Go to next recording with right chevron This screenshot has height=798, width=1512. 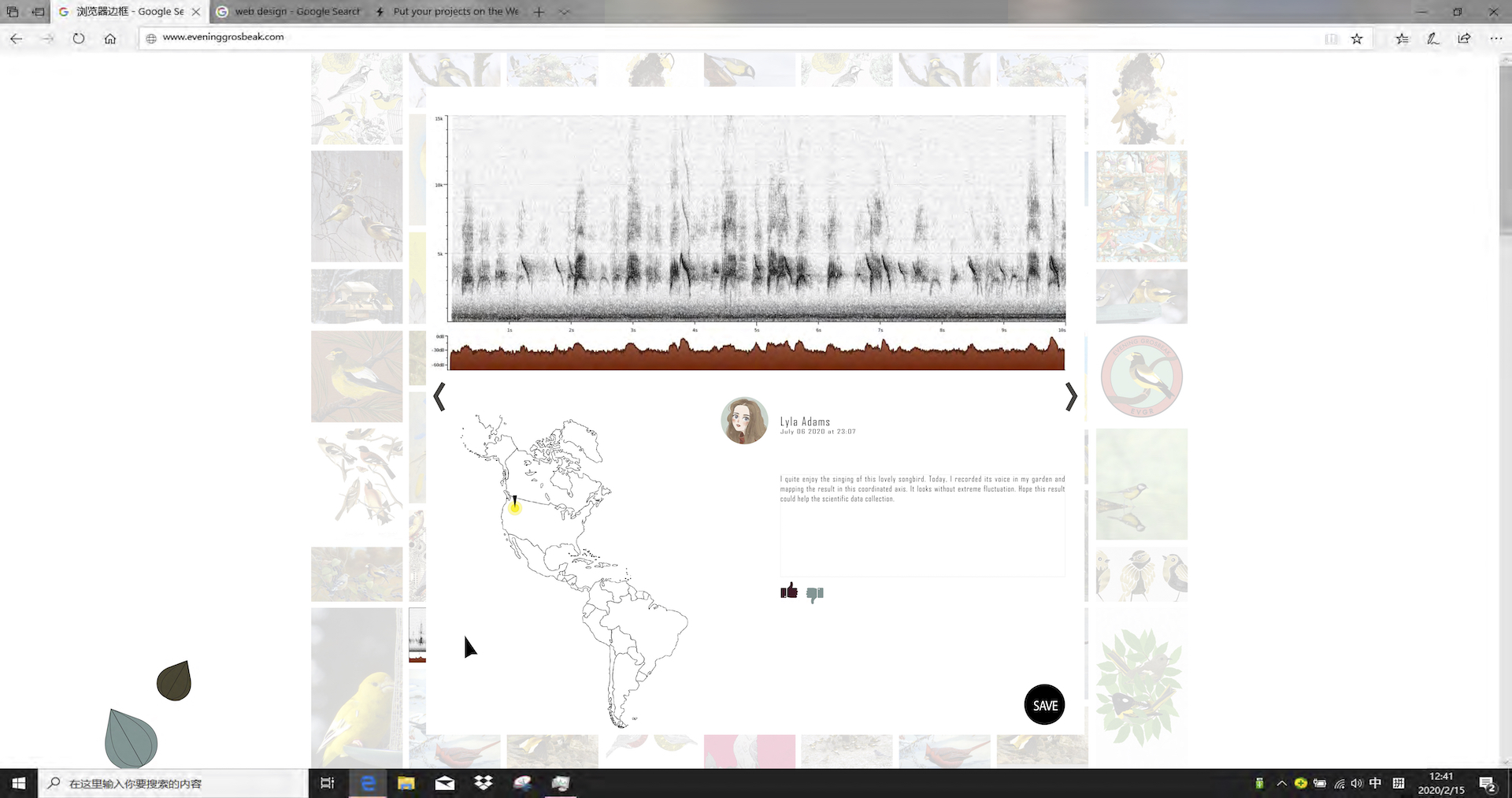coord(1070,396)
